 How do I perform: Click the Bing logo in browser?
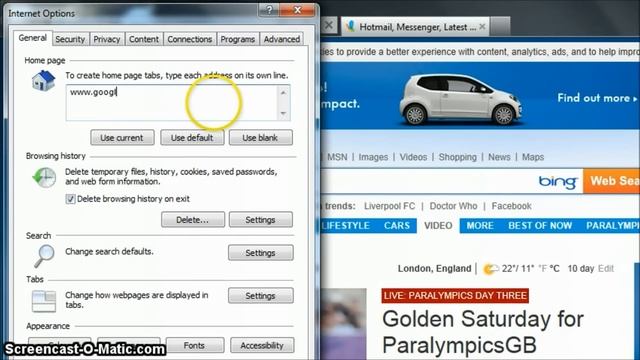(558, 181)
